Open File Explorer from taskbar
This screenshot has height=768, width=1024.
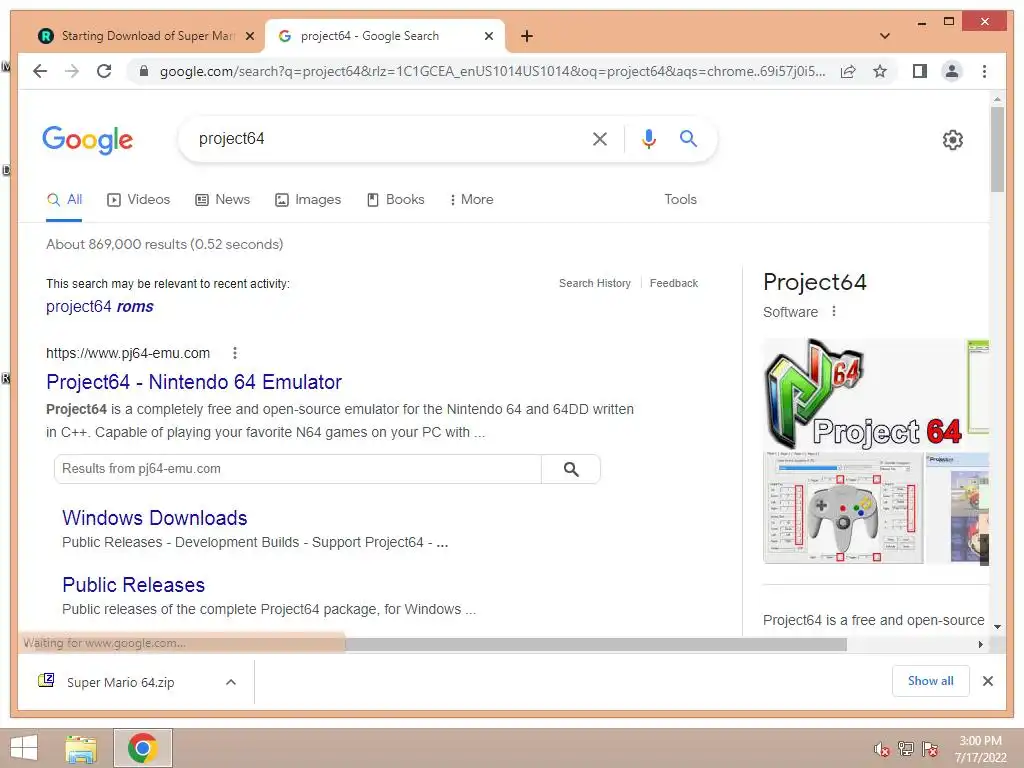tap(81, 748)
